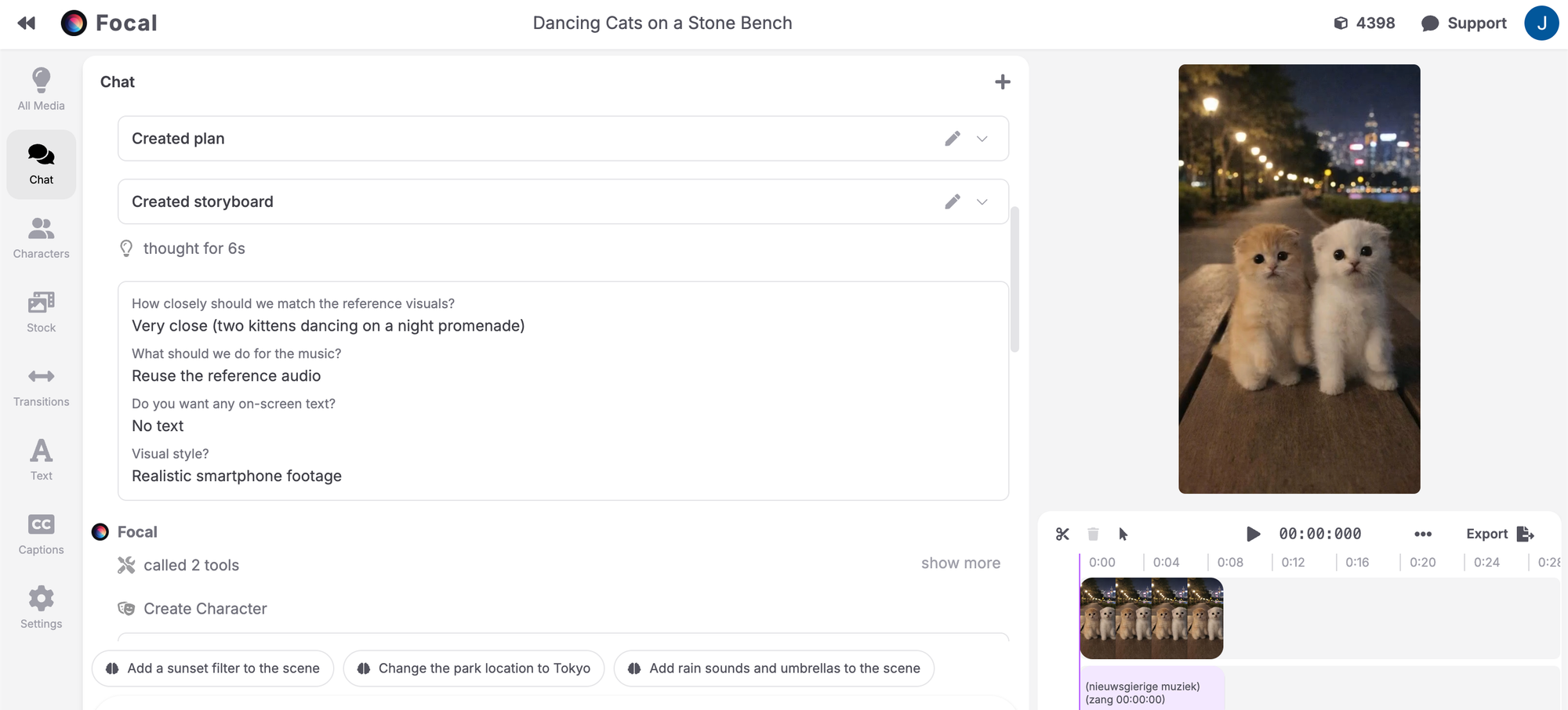This screenshot has height=710, width=1568.
Task: Click the rewind back arrows icon
Action: (27, 24)
